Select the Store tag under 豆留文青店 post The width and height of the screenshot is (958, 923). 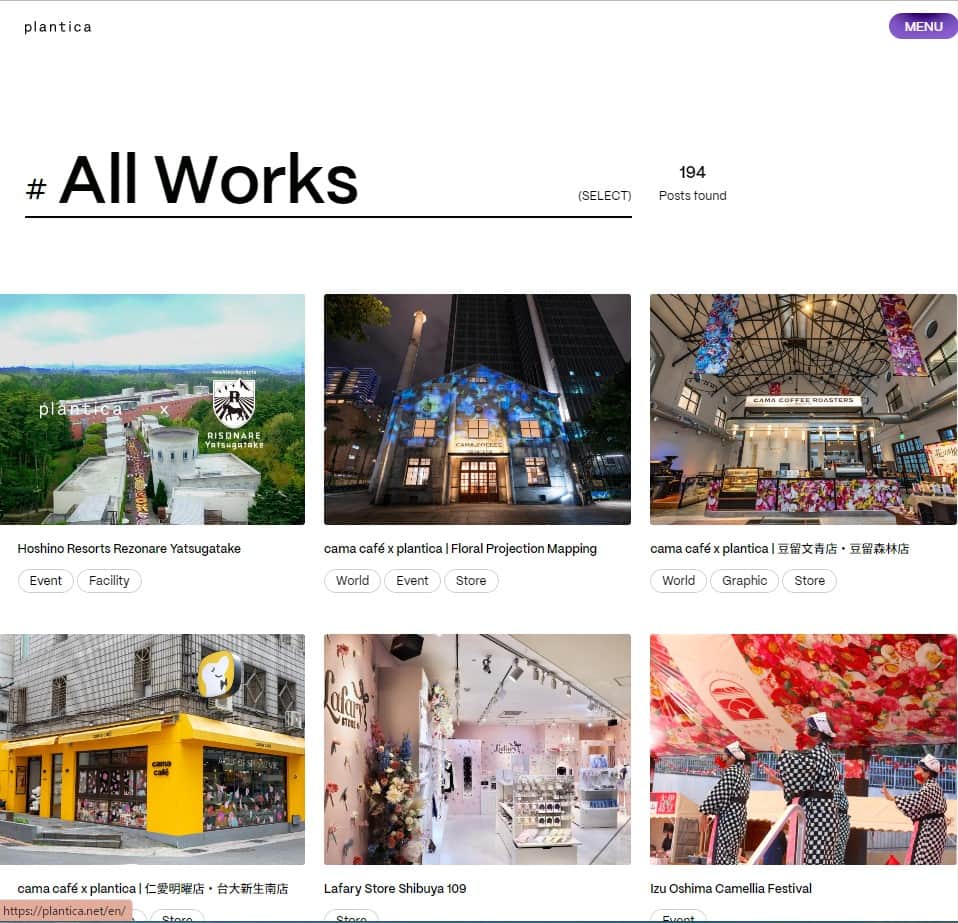click(x=810, y=581)
